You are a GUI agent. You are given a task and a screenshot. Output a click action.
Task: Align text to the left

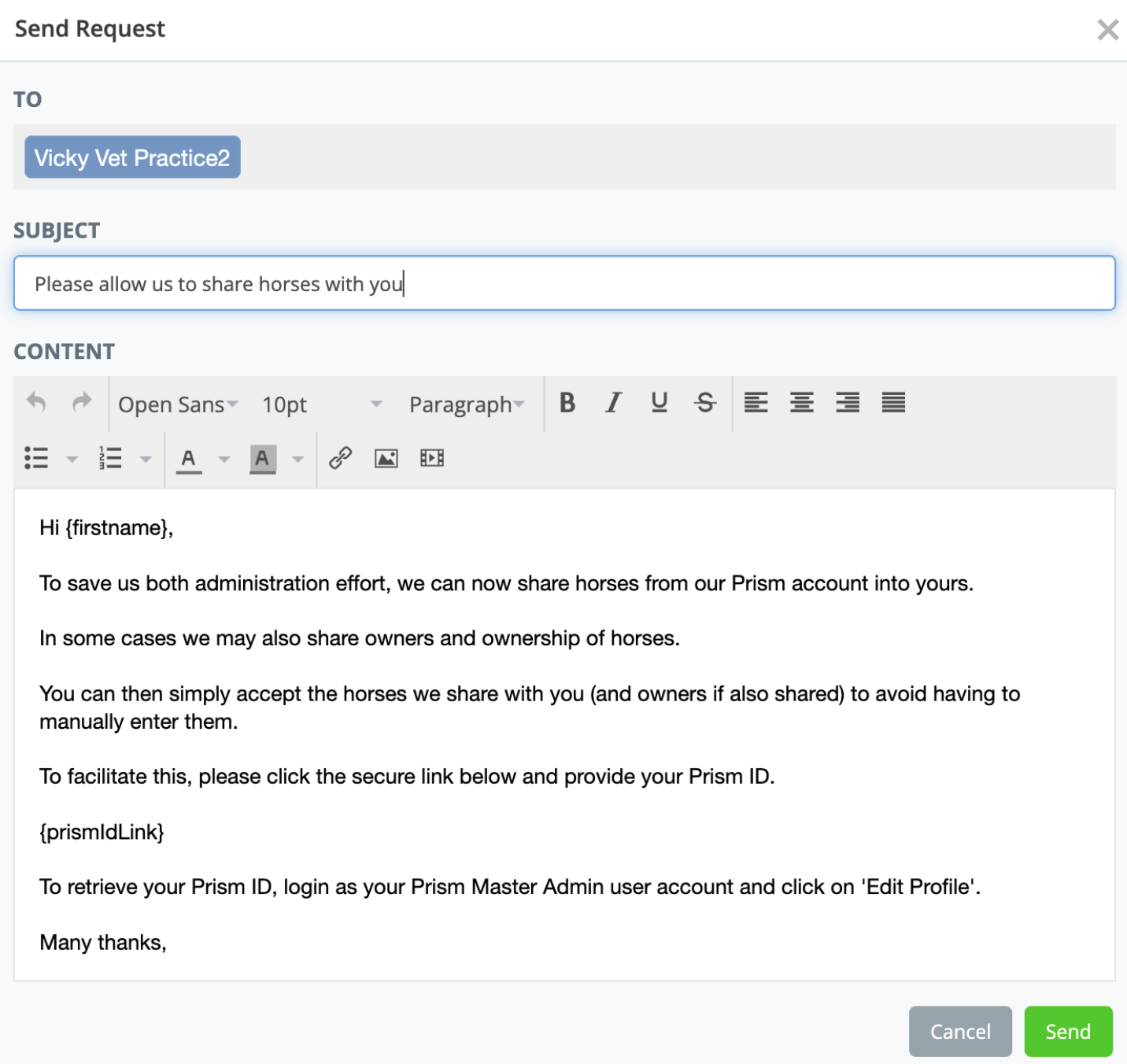click(x=756, y=403)
